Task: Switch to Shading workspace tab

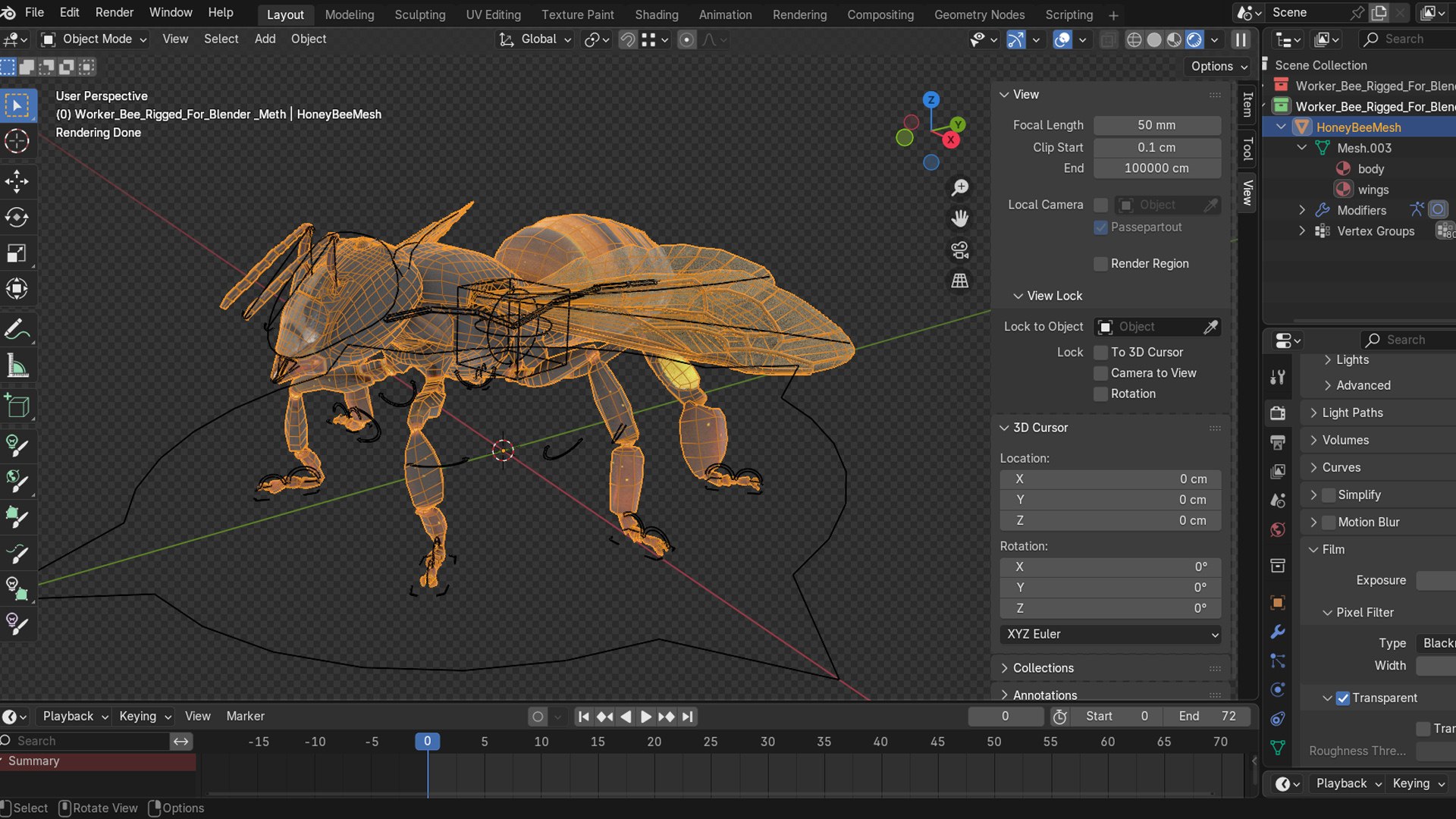Action: 657,15
